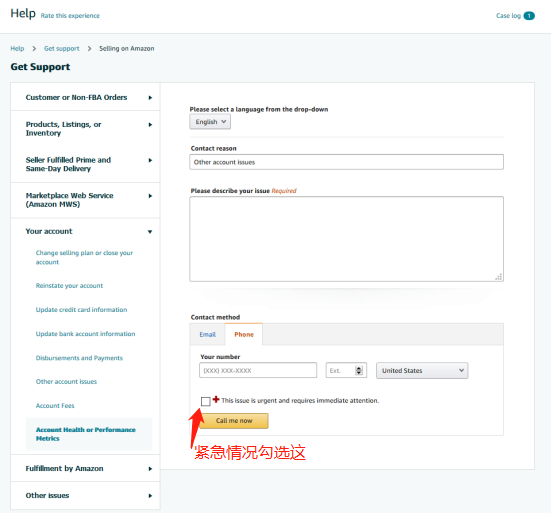Switch to the Email contact tab
Viewport: 552px width, 514px height.
(207, 334)
